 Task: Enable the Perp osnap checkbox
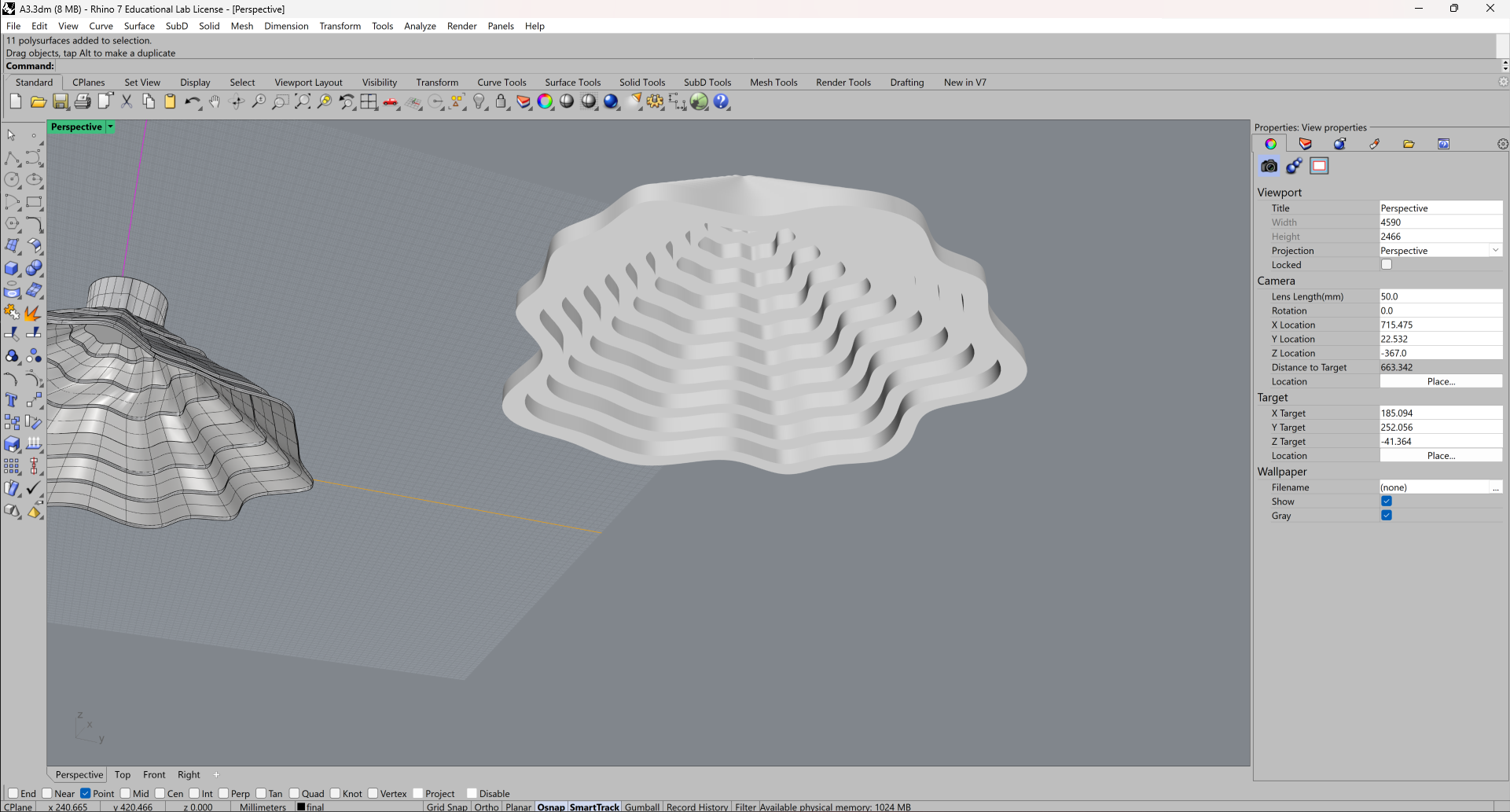point(223,793)
